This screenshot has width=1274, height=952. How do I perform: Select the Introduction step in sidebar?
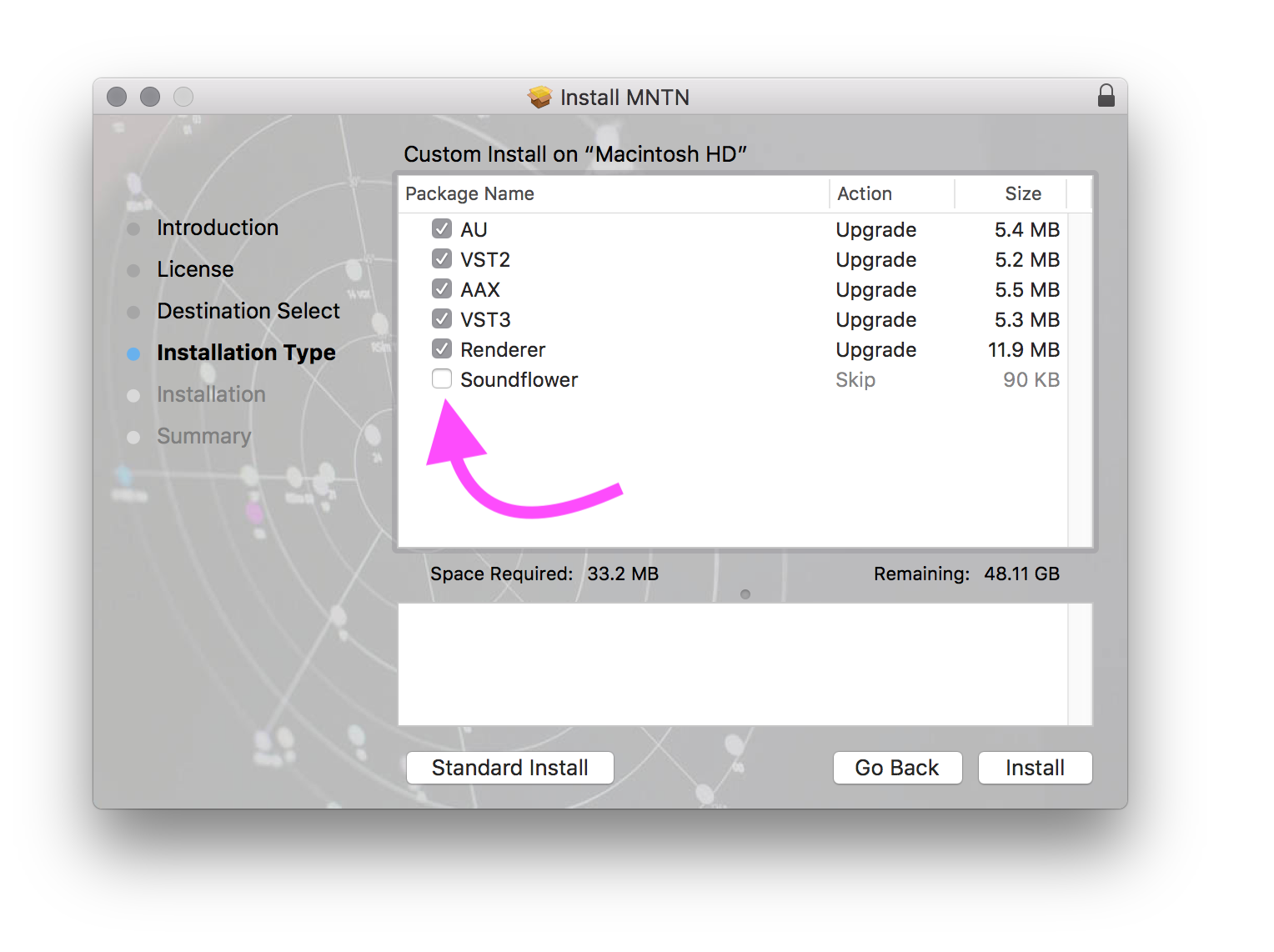coord(218,228)
